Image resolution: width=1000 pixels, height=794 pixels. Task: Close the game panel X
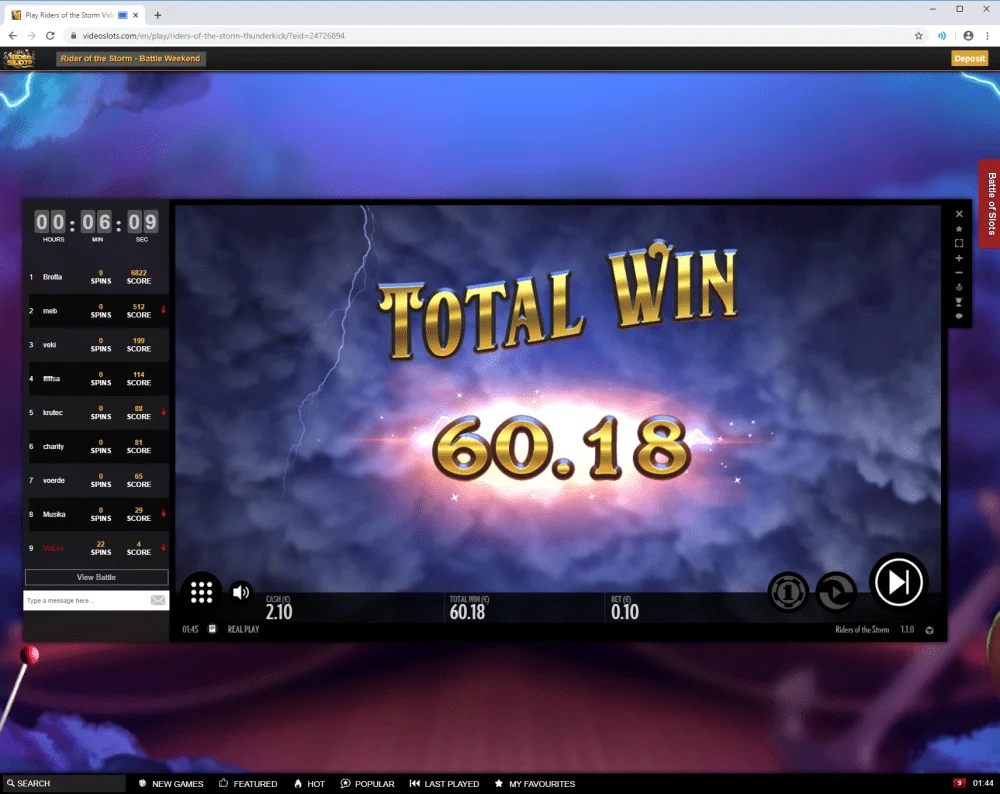point(959,214)
